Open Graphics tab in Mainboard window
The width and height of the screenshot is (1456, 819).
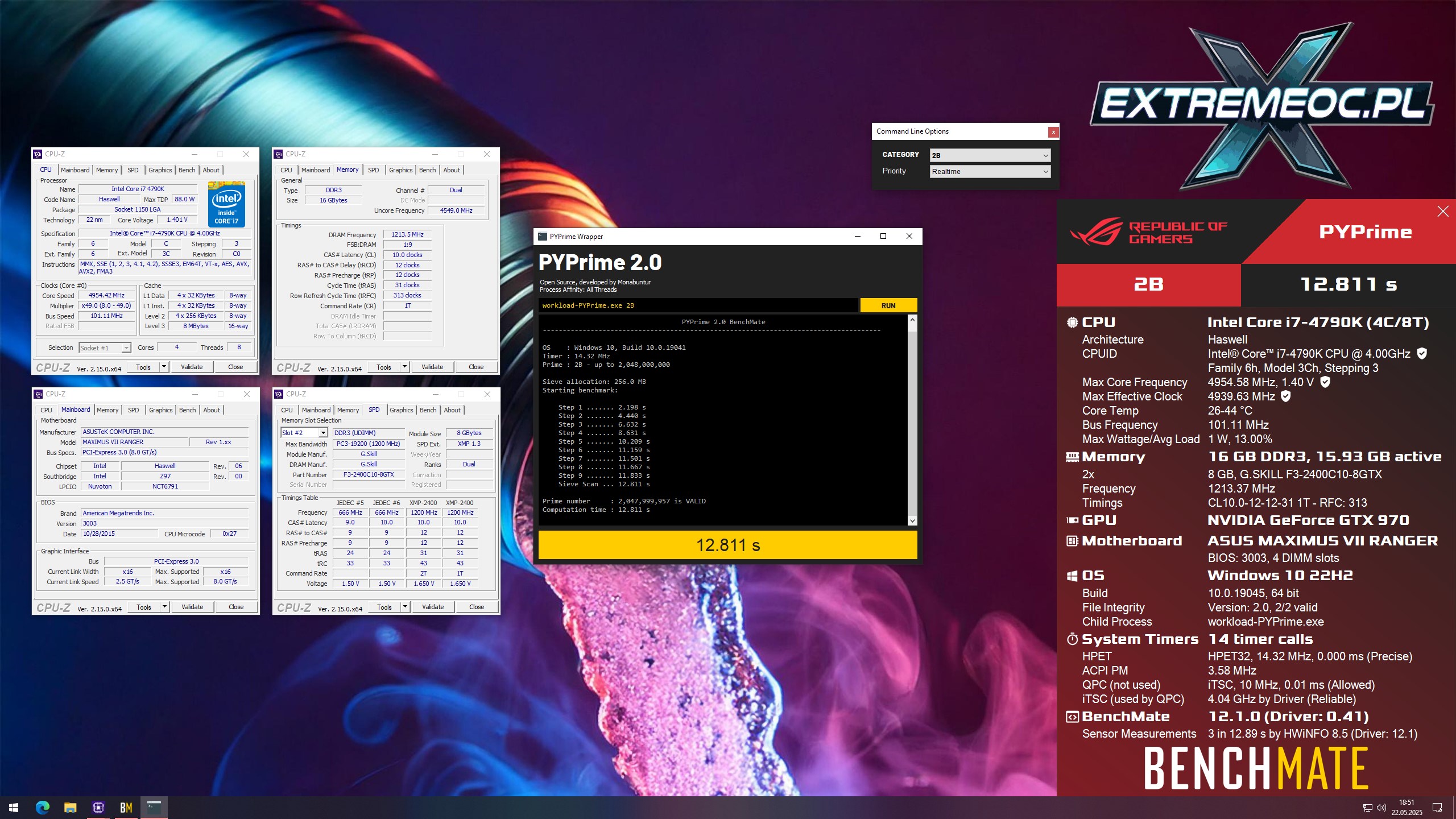click(x=160, y=410)
